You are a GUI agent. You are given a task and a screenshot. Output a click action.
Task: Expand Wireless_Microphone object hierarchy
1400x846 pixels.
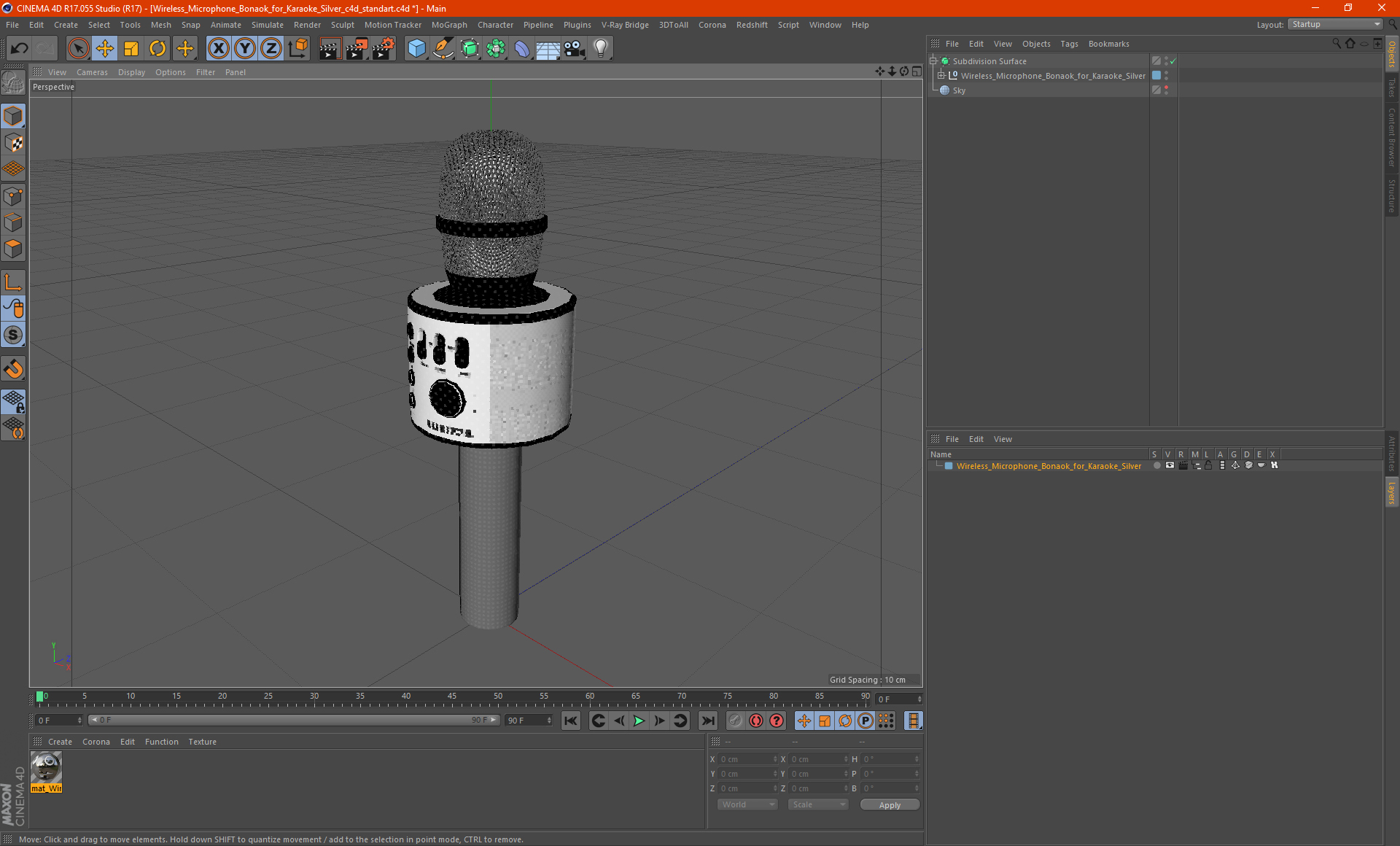coord(941,76)
